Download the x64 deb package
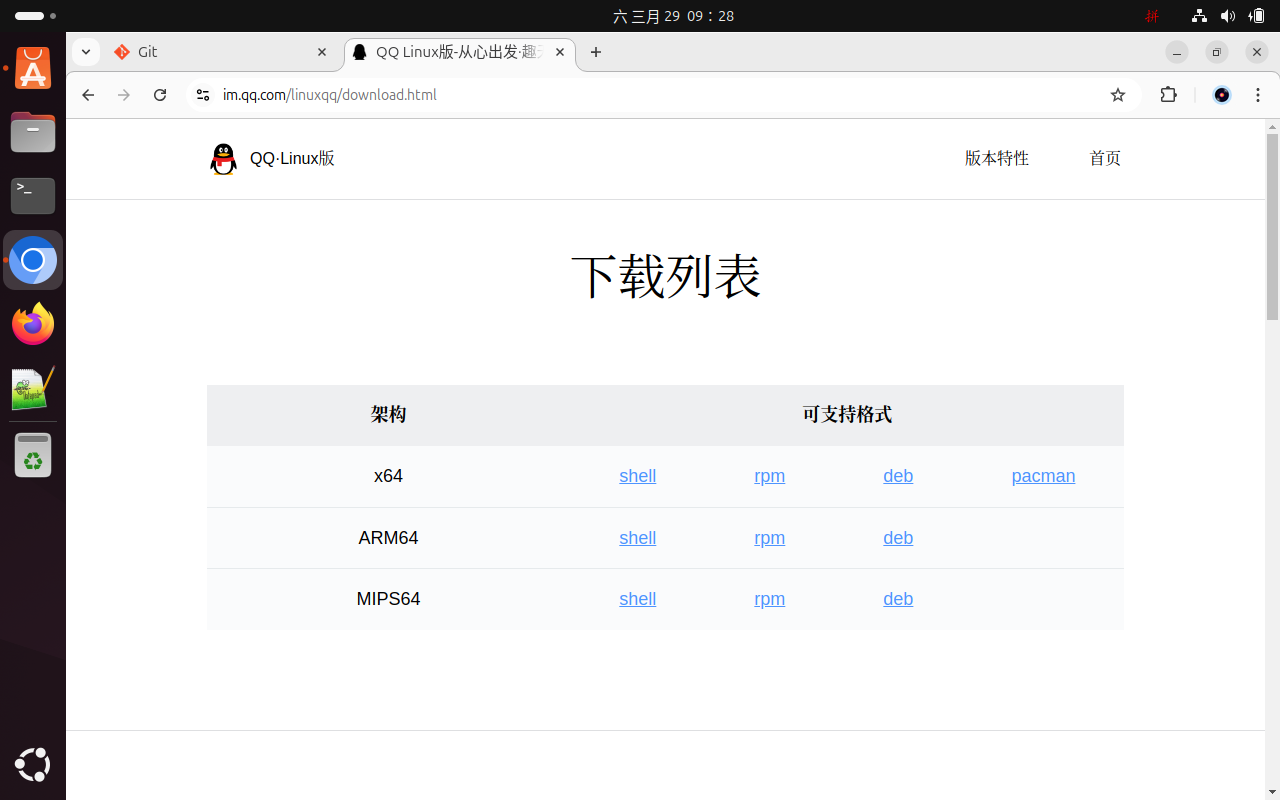This screenshot has width=1280, height=800. tap(898, 476)
